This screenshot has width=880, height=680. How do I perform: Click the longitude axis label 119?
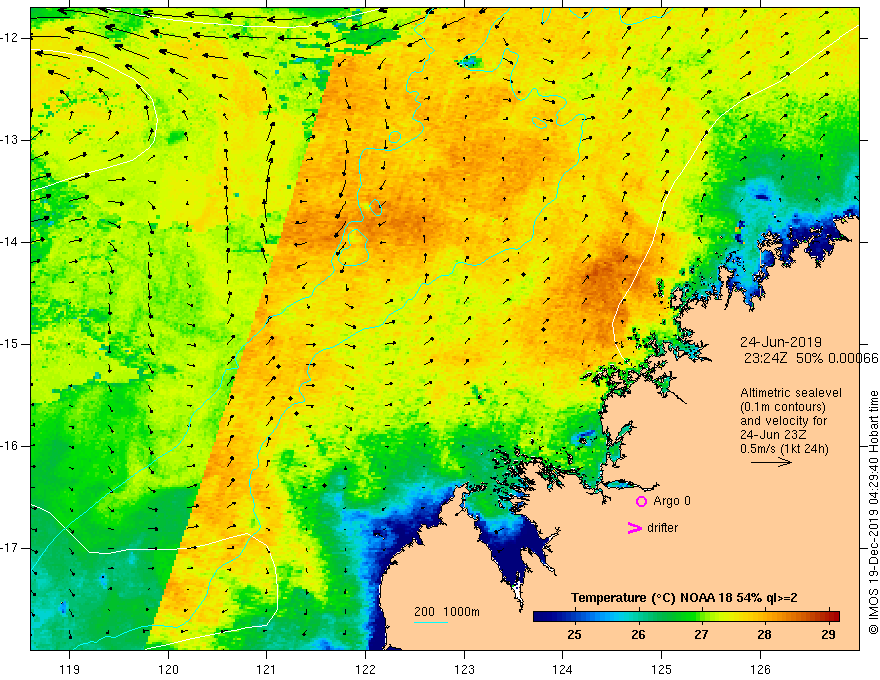70,669
